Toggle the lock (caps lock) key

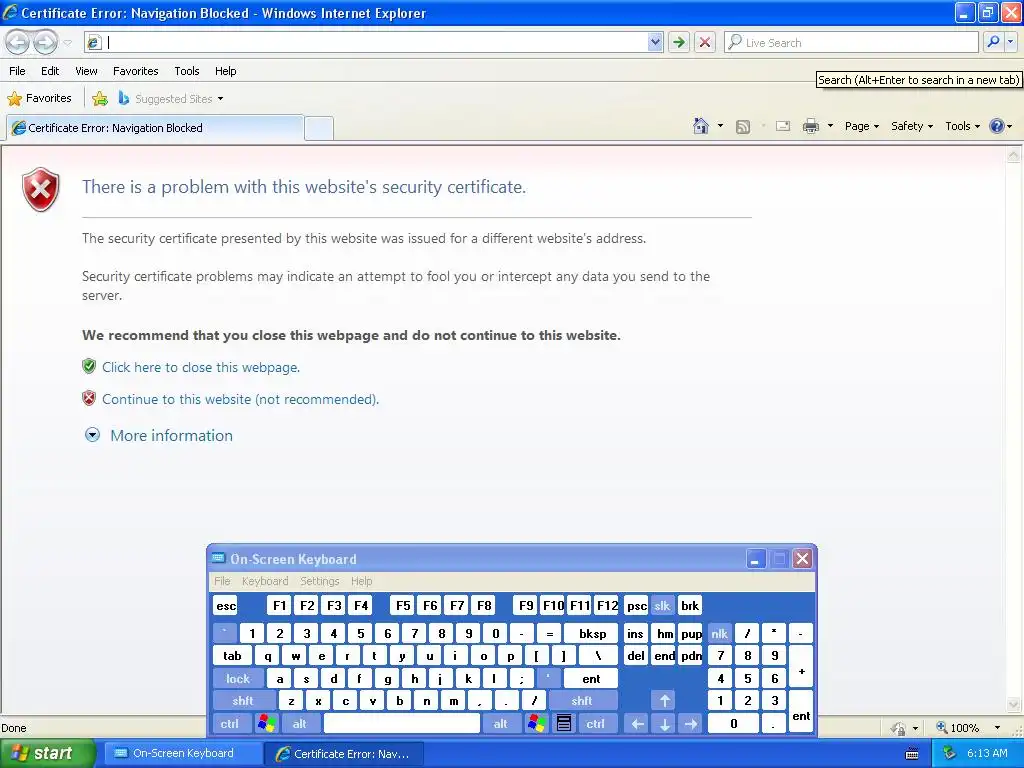coord(238,679)
